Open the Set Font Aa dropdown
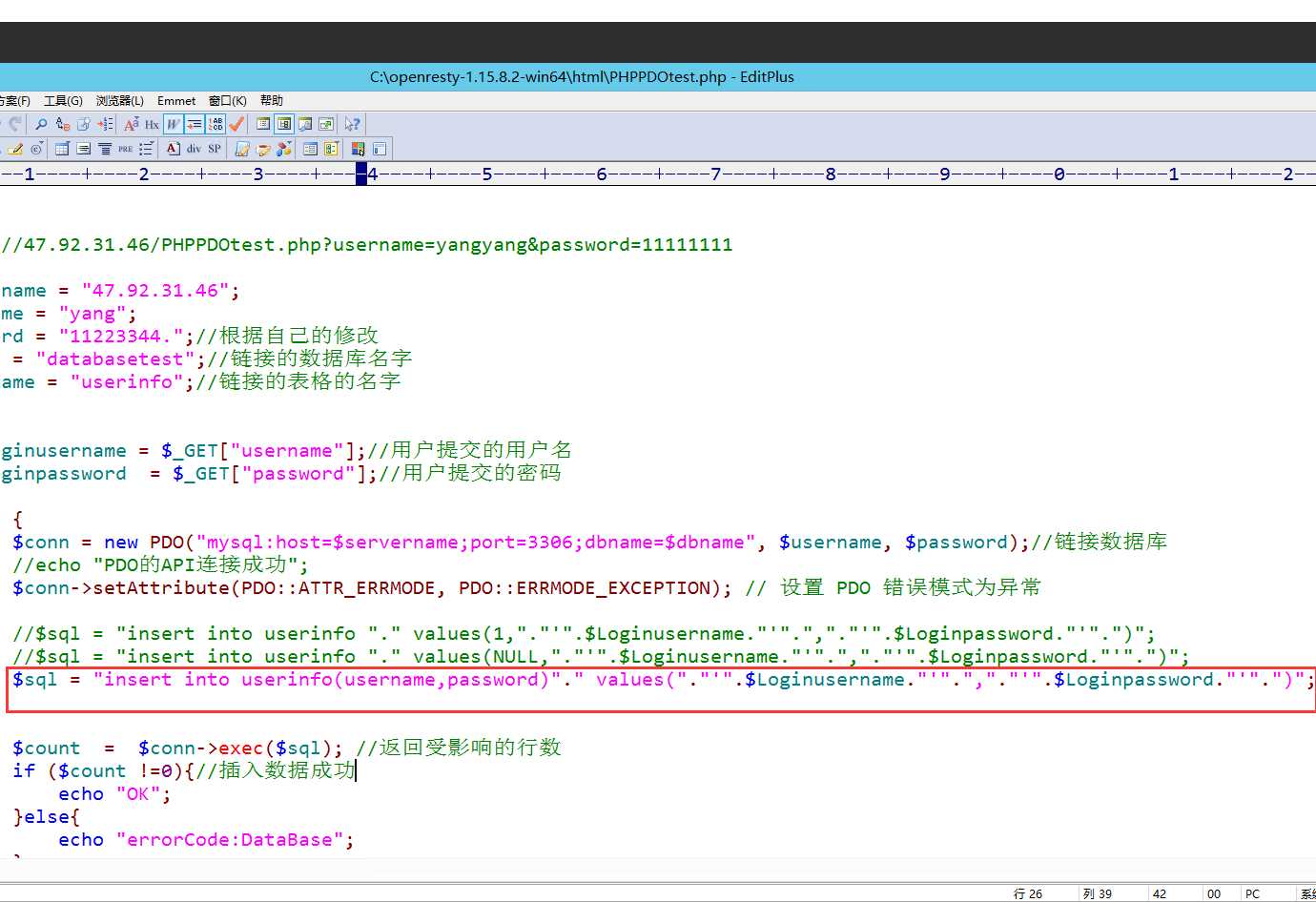Screen dimensions: 1316x902 [x=132, y=124]
